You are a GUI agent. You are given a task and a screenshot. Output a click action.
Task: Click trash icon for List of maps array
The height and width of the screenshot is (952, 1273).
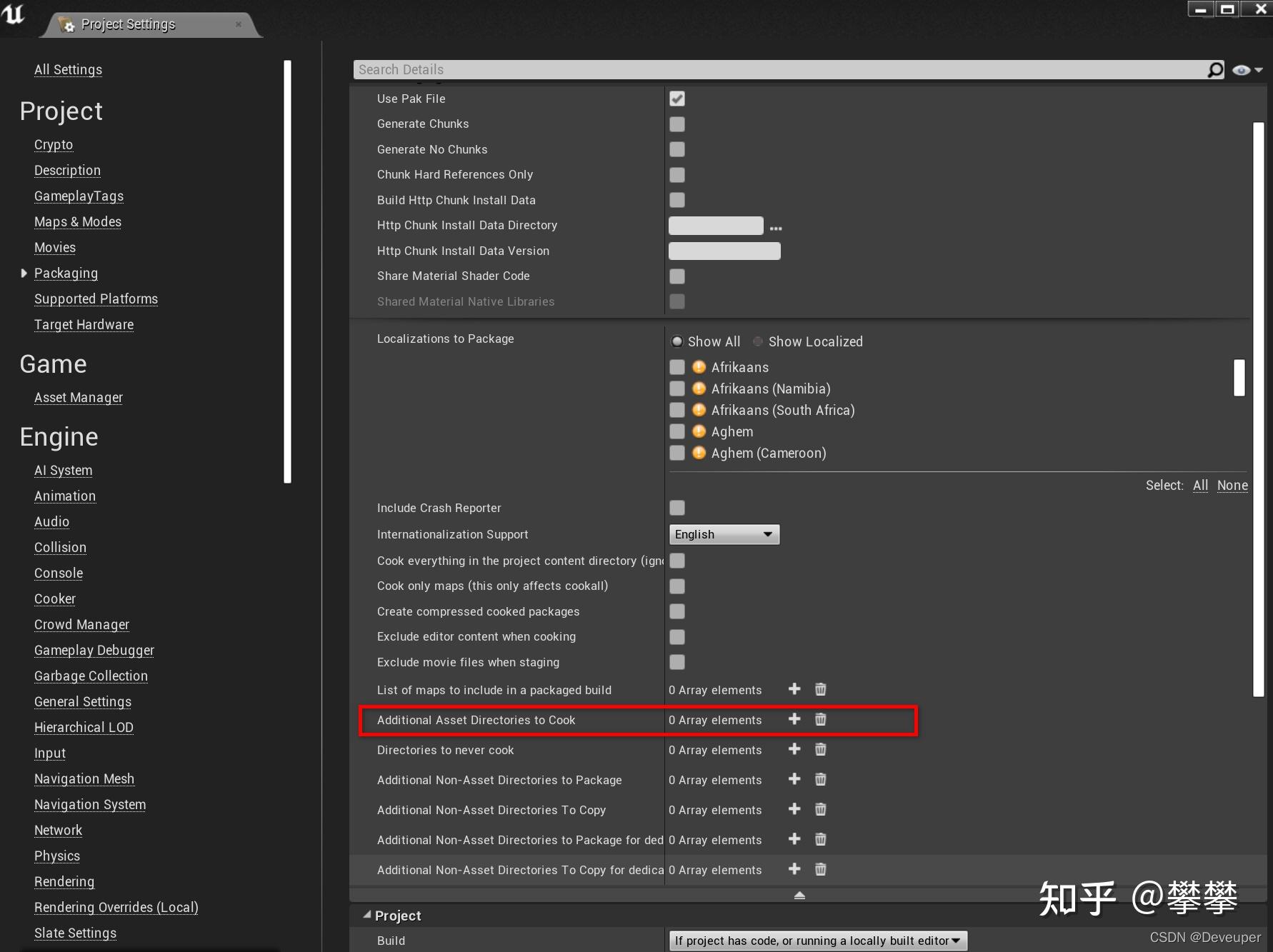tap(819, 689)
